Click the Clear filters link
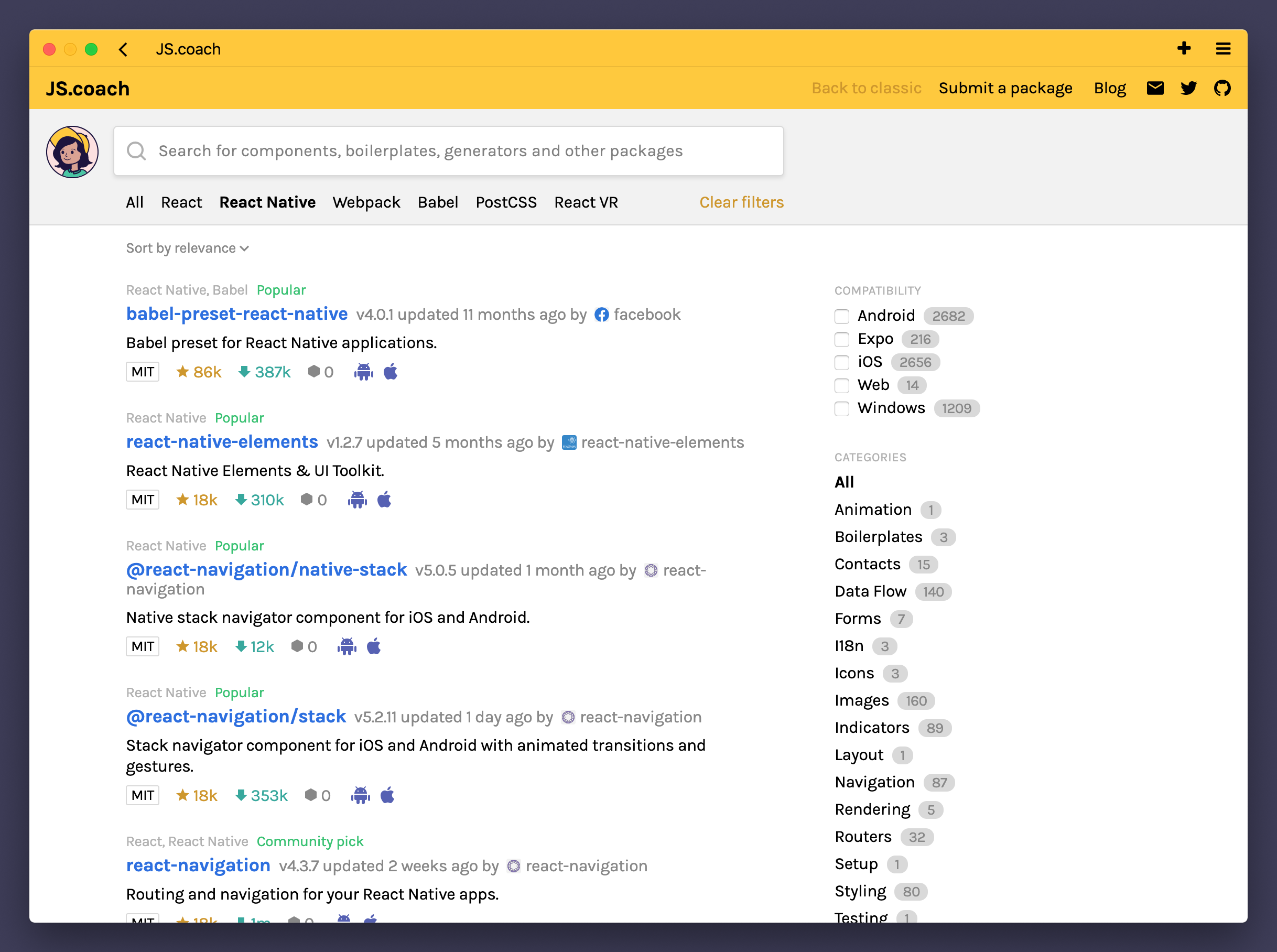 point(741,202)
